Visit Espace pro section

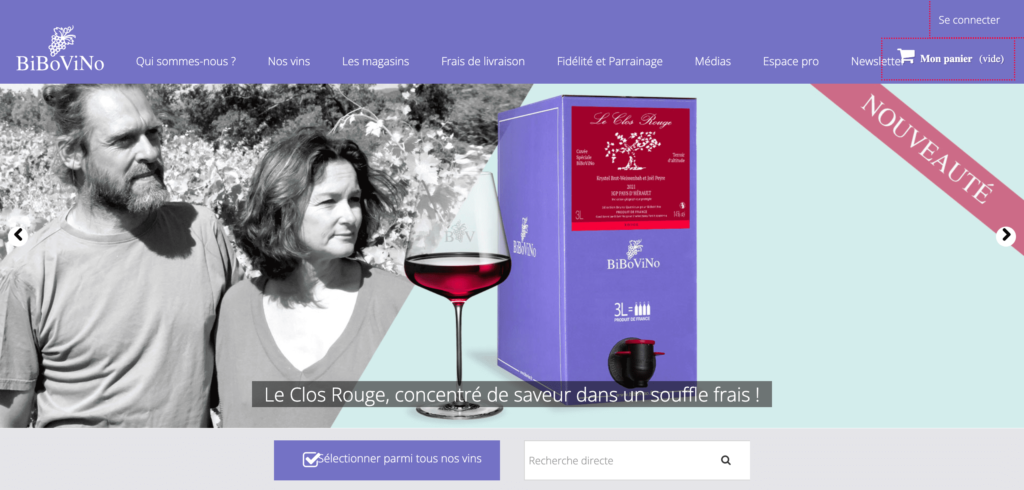pyautogui.click(x=791, y=61)
